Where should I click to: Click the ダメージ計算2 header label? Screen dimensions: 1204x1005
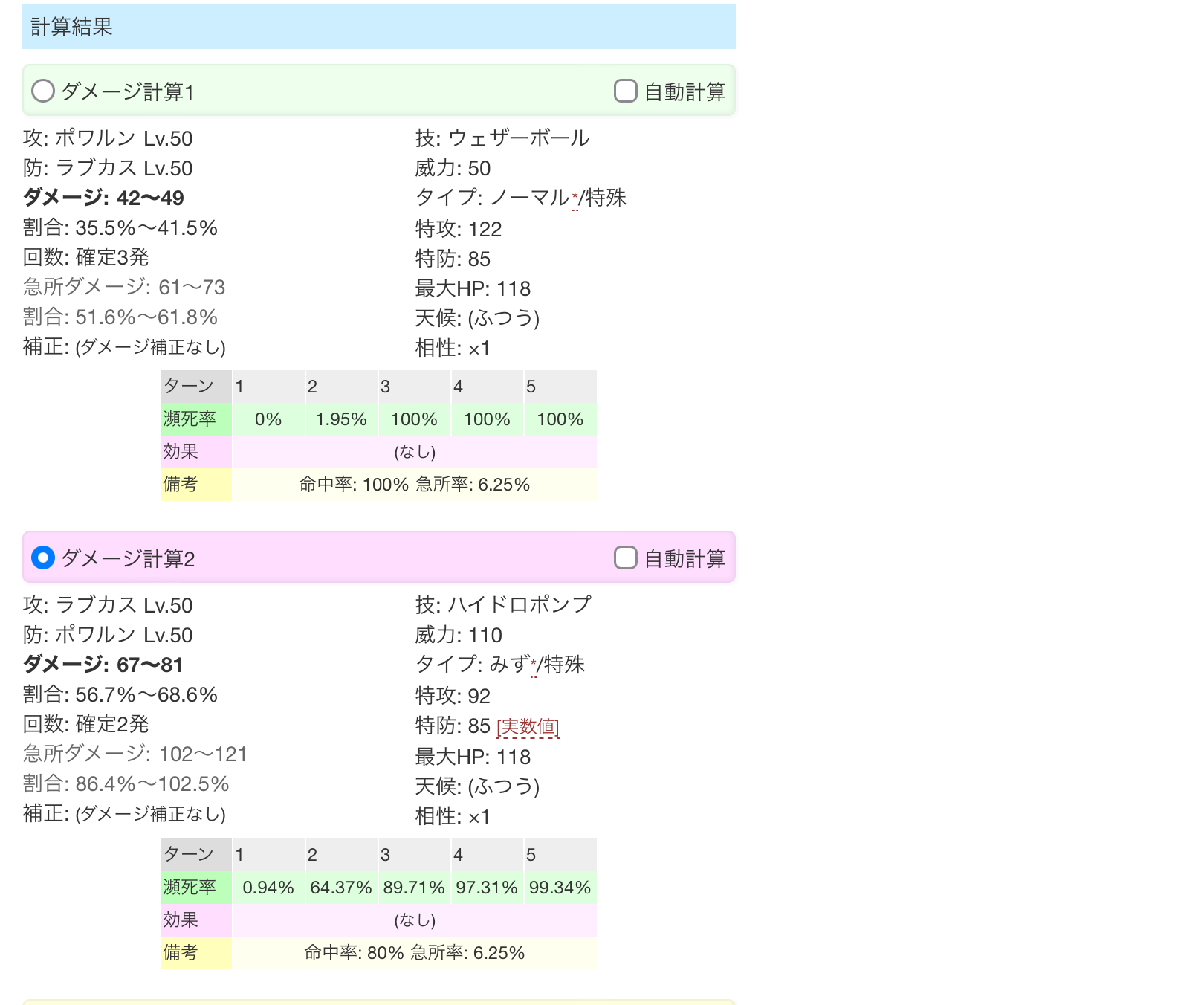pos(127,558)
